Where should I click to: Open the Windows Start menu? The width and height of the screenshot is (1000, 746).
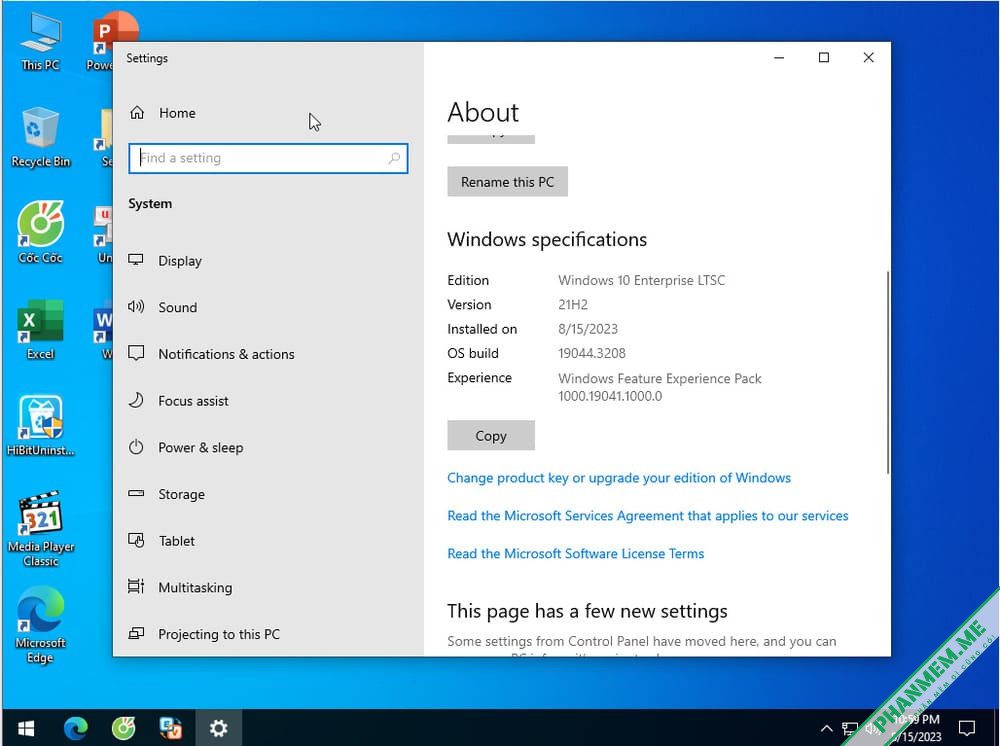(26, 728)
